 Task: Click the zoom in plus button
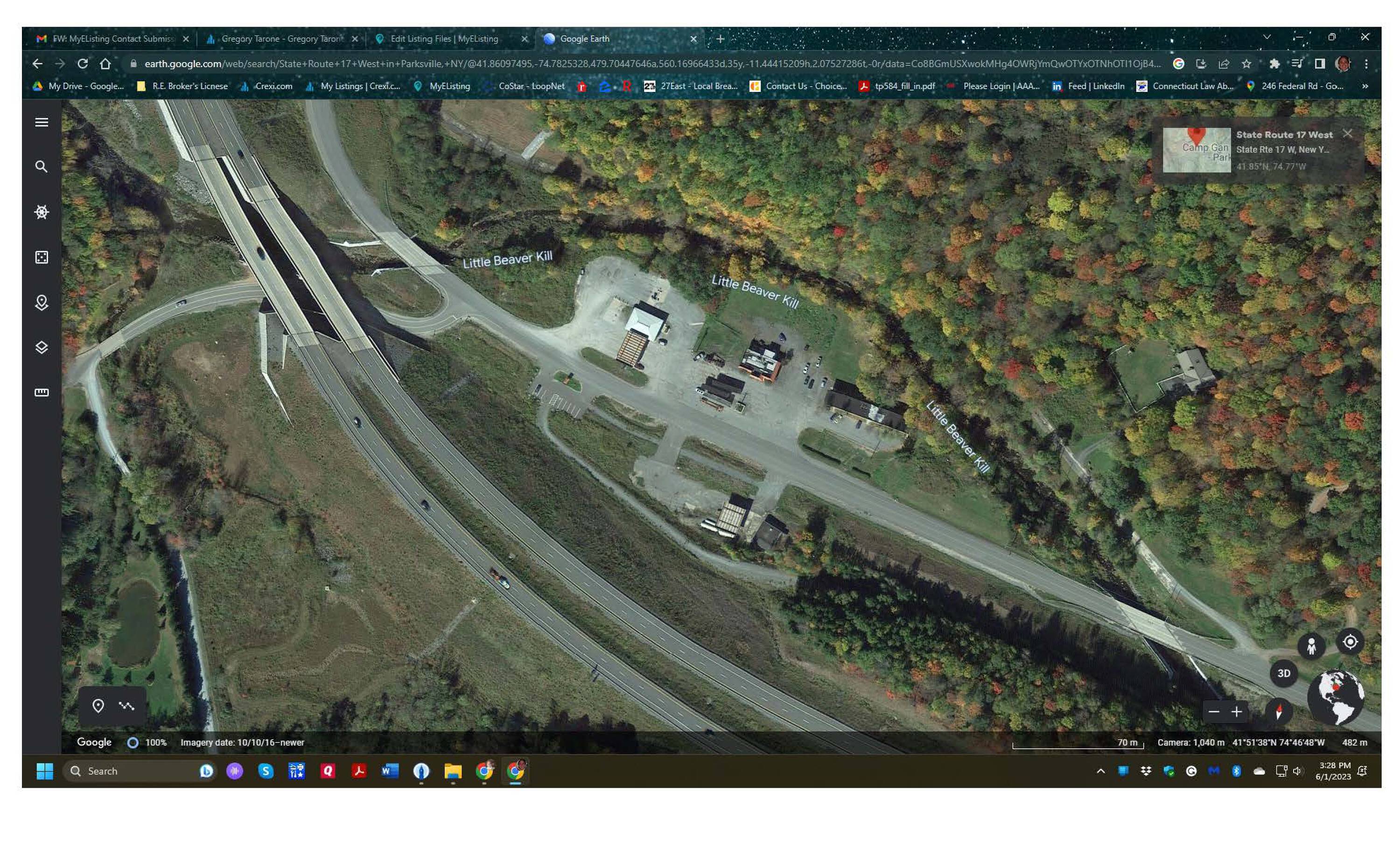click(1236, 712)
